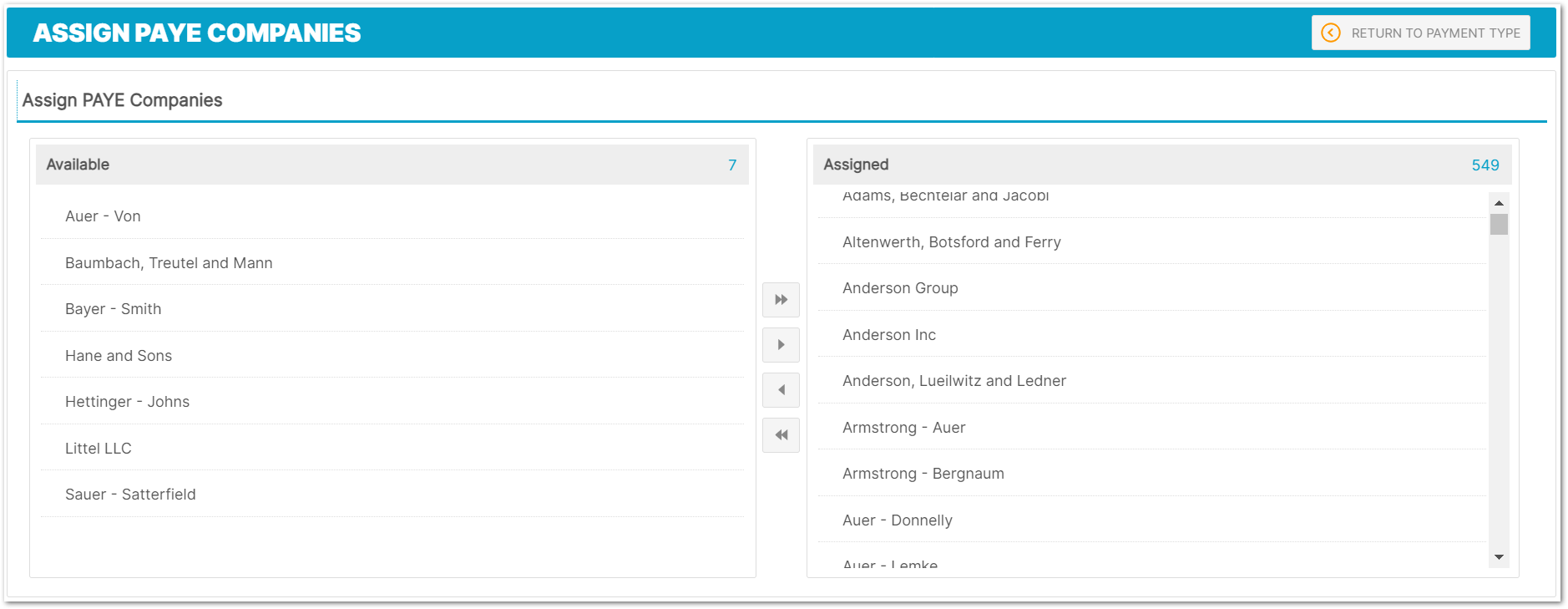Select Hane and Sons entry
This screenshot has width=1568, height=609.
pos(119,356)
